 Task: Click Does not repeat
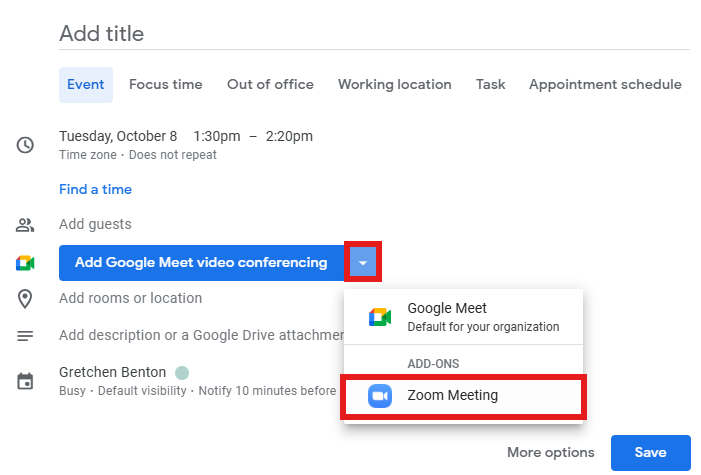(x=173, y=155)
